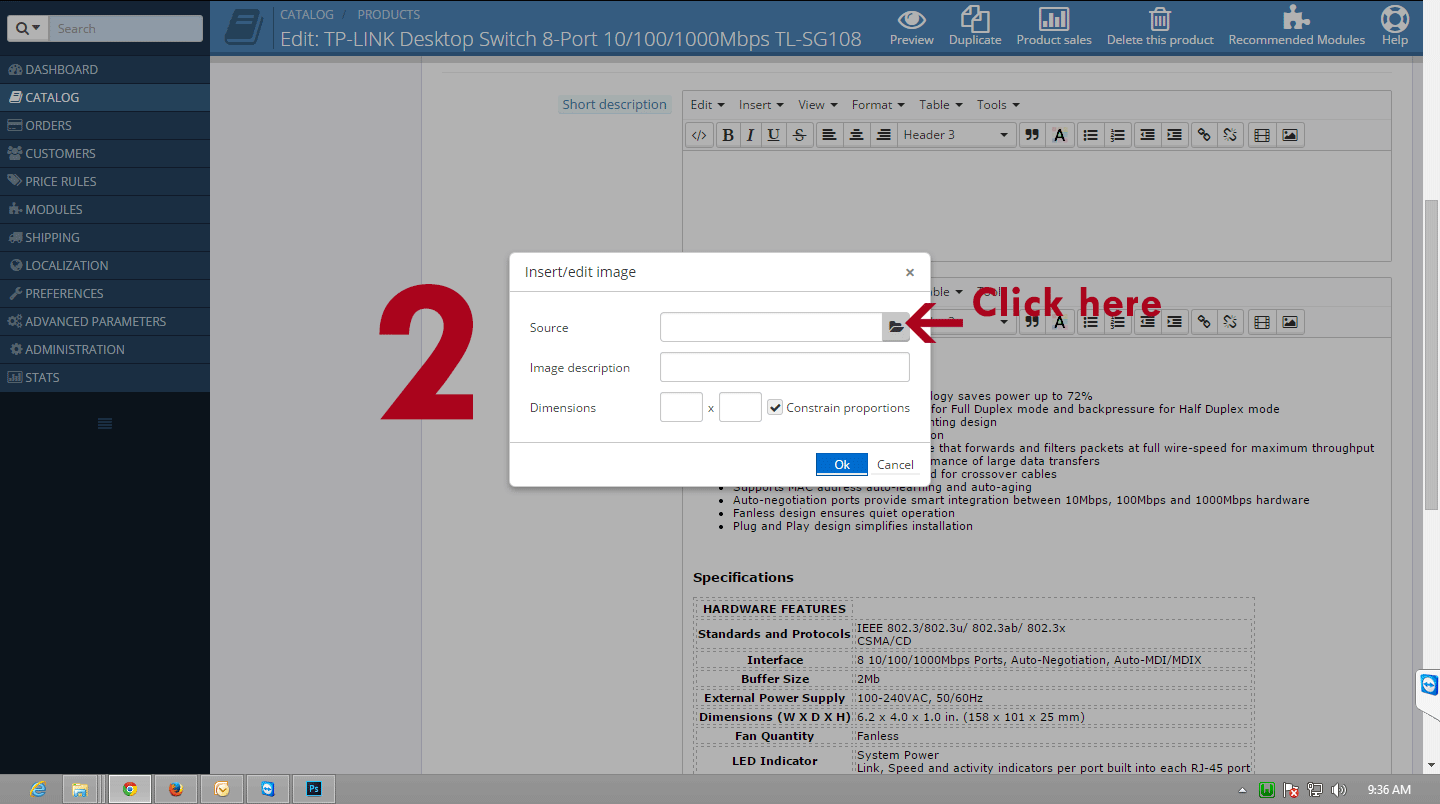Go to Dashboard in sidebar
This screenshot has height=804, width=1440.
pos(105,69)
